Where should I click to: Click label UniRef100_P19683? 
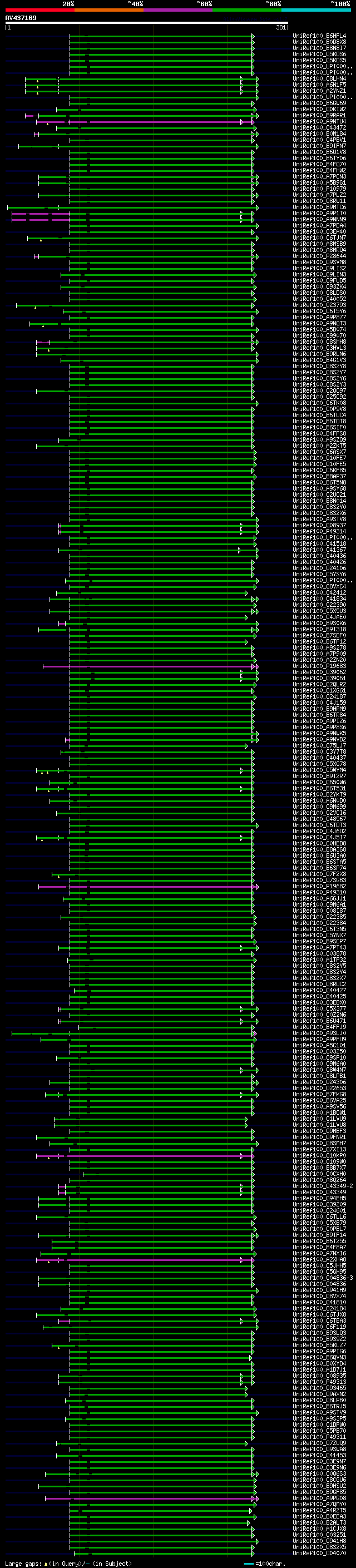(319, 666)
